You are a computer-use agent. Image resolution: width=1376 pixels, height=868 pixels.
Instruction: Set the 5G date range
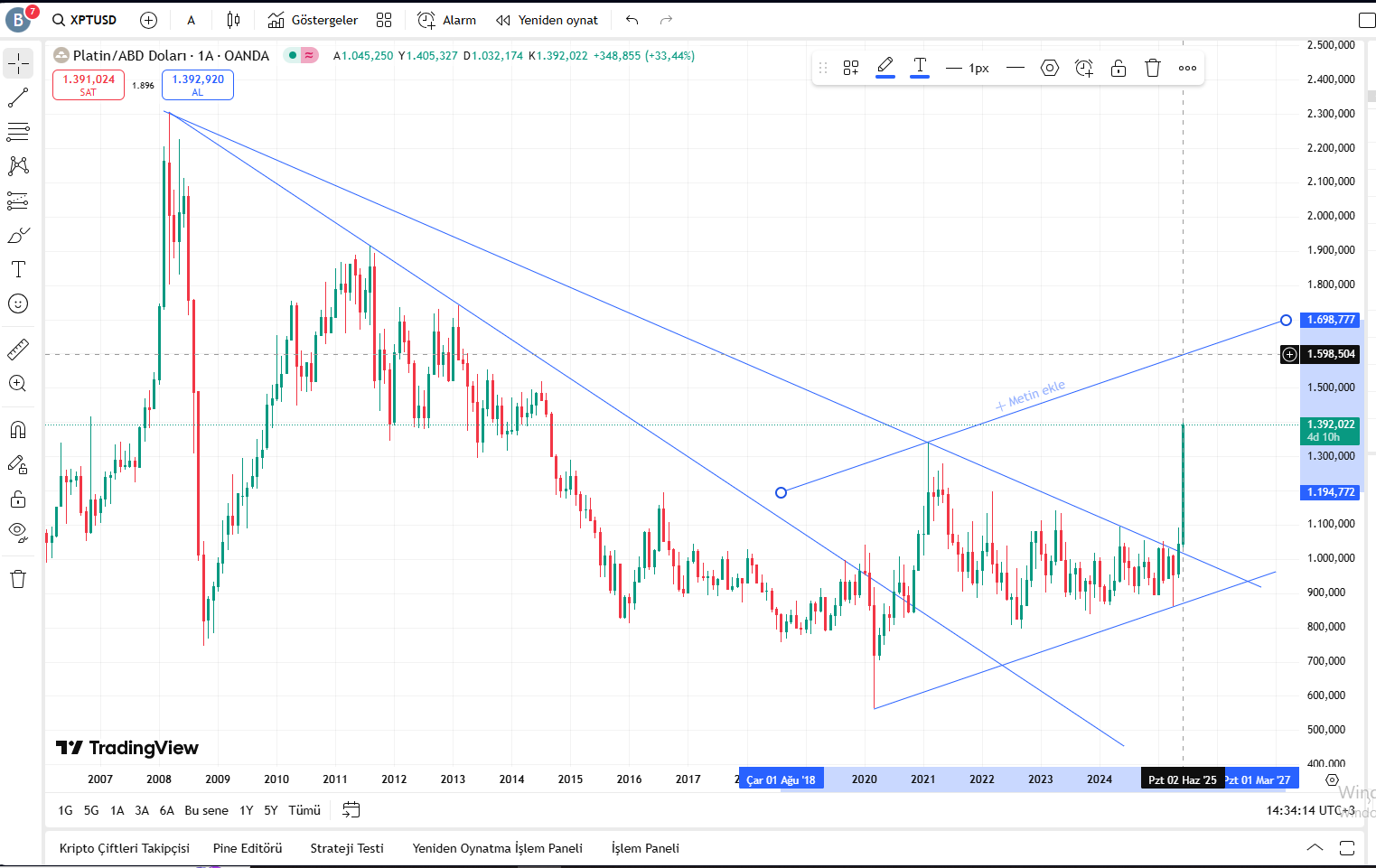click(91, 810)
